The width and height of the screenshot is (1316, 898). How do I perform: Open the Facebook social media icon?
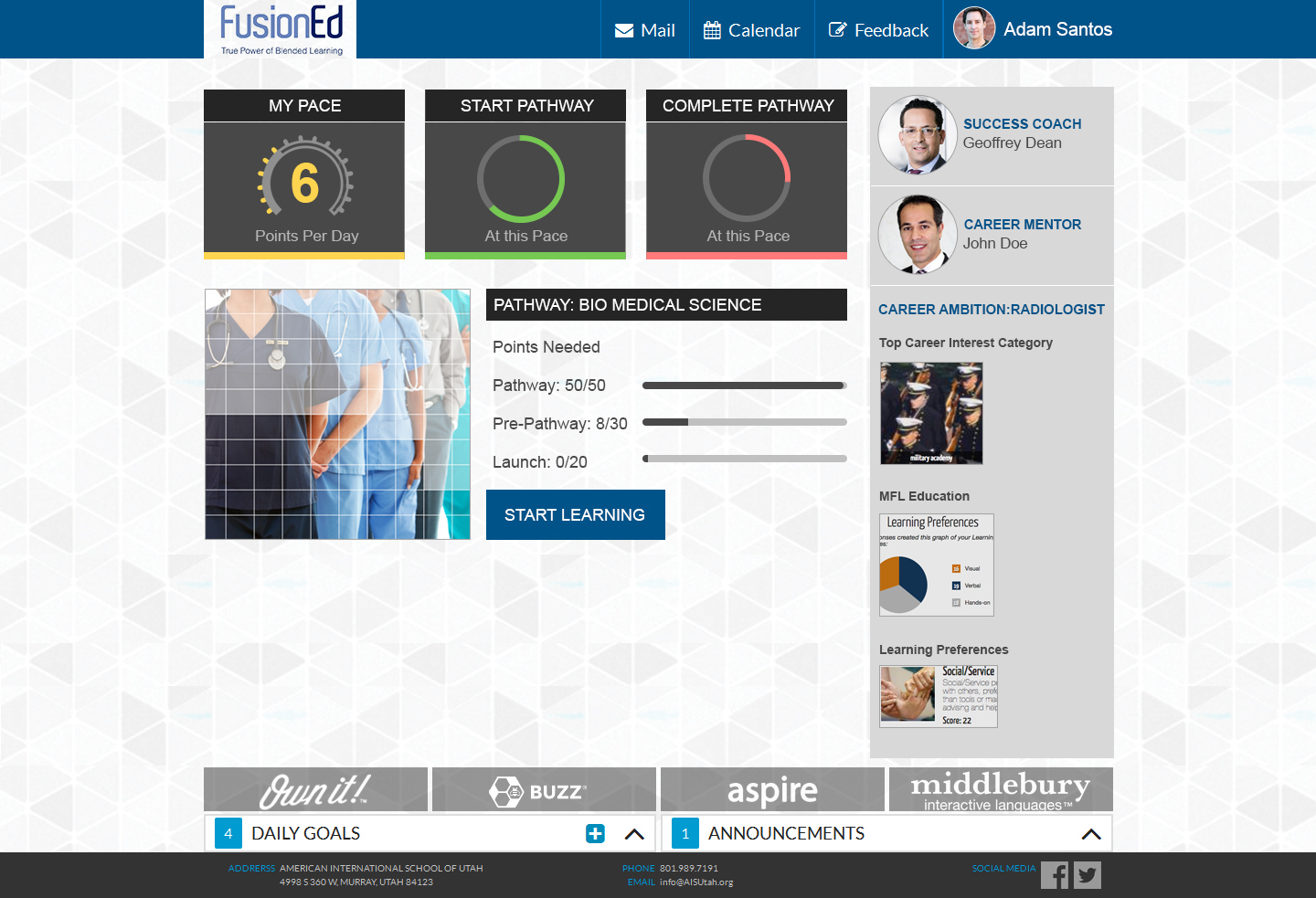click(1054, 875)
